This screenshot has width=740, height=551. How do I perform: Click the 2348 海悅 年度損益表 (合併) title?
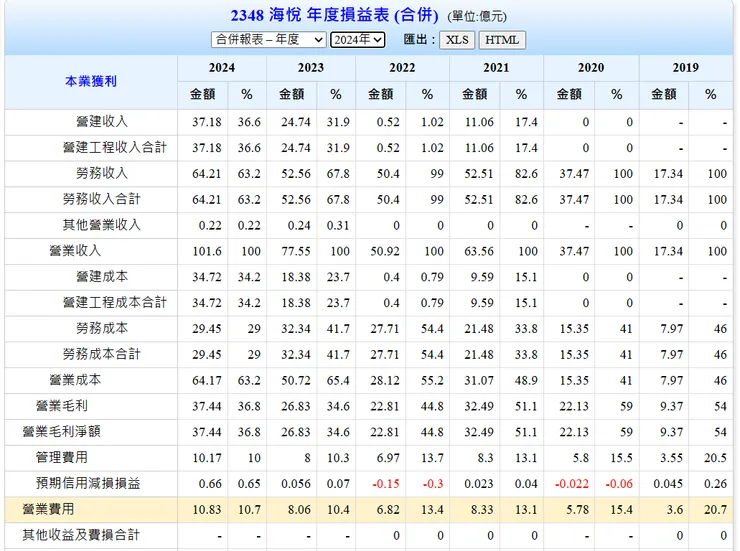point(335,15)
